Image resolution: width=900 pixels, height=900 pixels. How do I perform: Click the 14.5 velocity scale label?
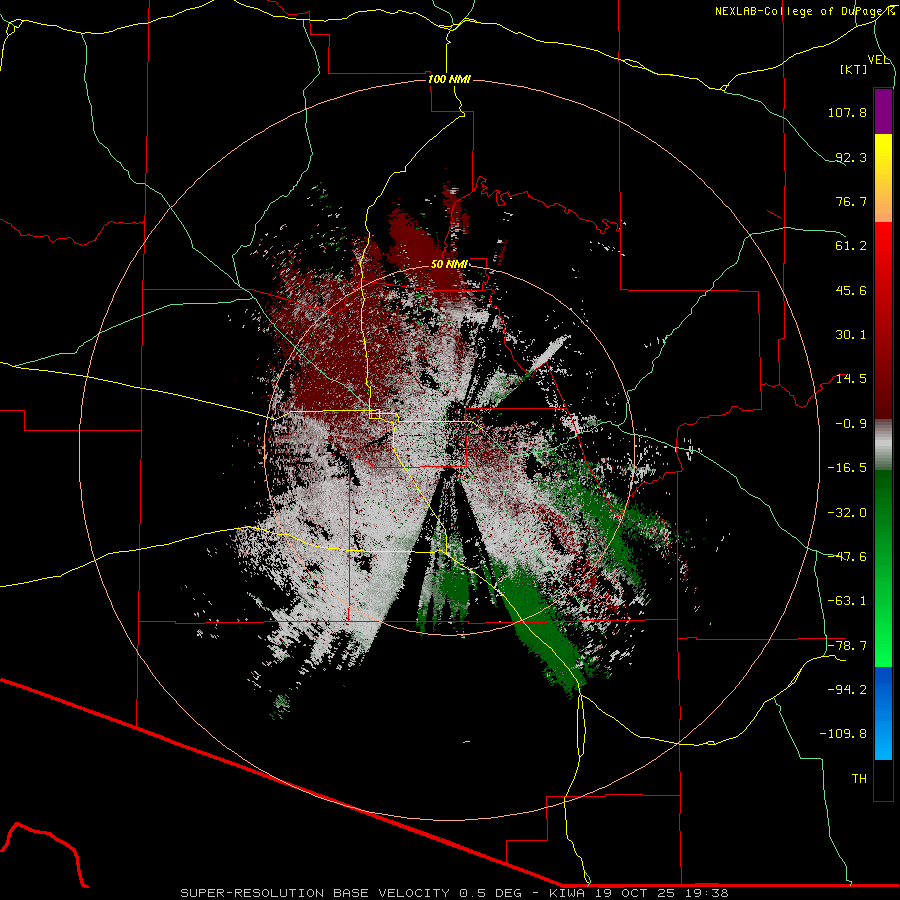pyautogui.click(x=851, y=379)
